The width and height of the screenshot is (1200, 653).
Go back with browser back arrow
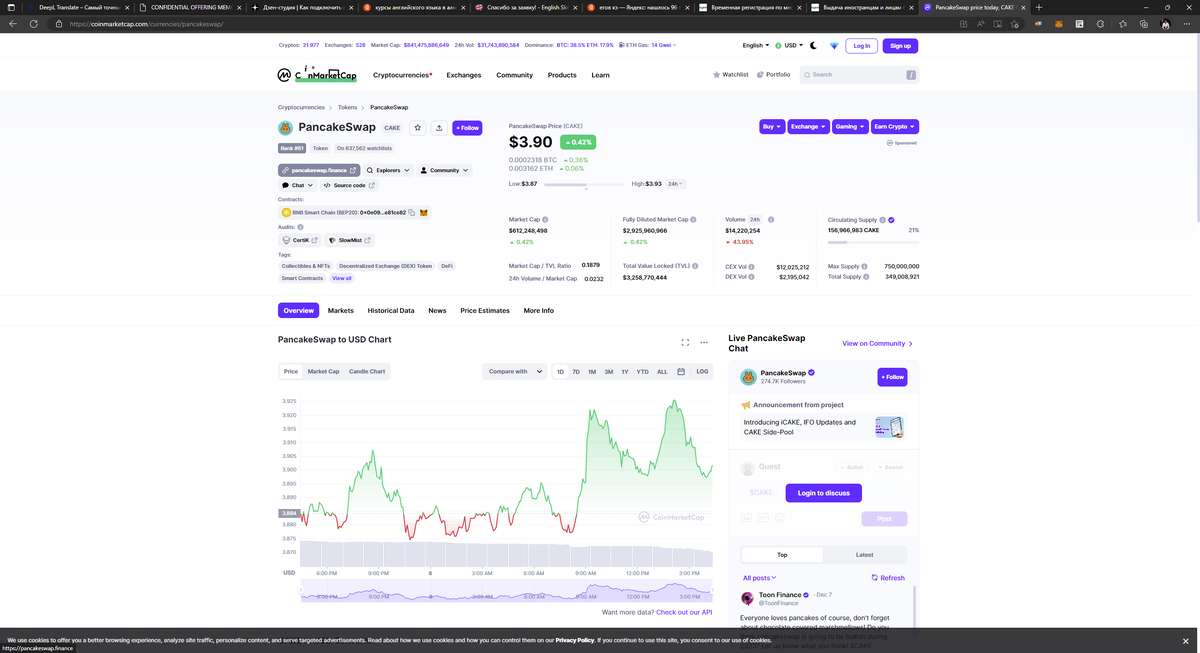(x=12, y=24)
